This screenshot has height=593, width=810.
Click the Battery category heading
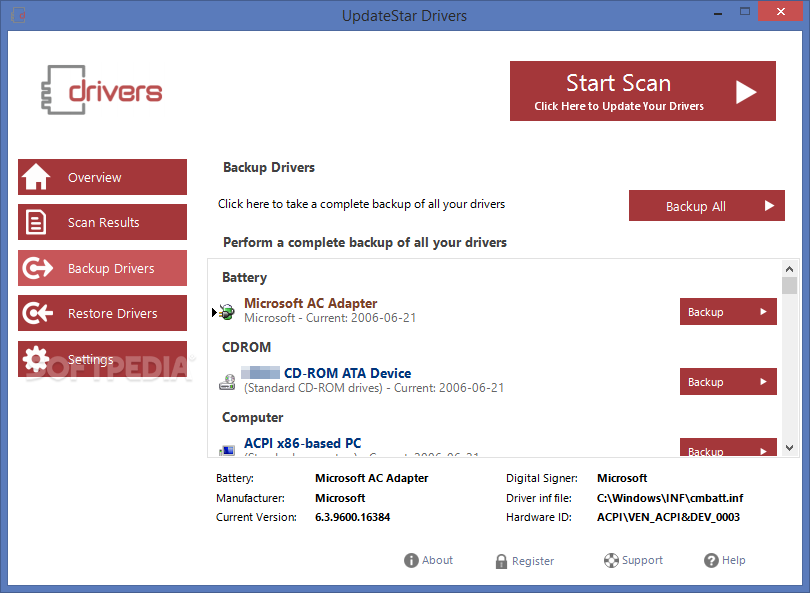[244, 277]
